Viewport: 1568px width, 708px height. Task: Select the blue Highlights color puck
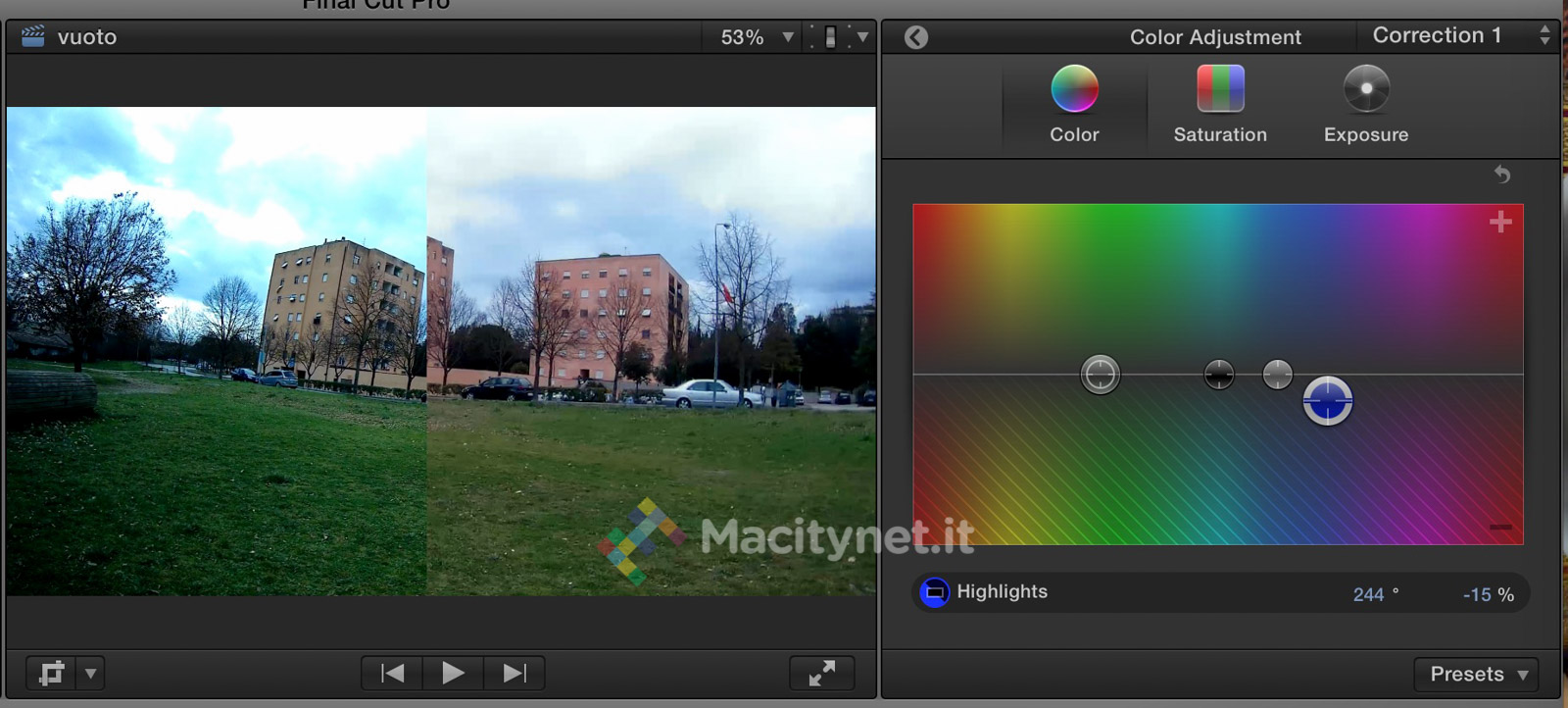tap(1327, 400)
